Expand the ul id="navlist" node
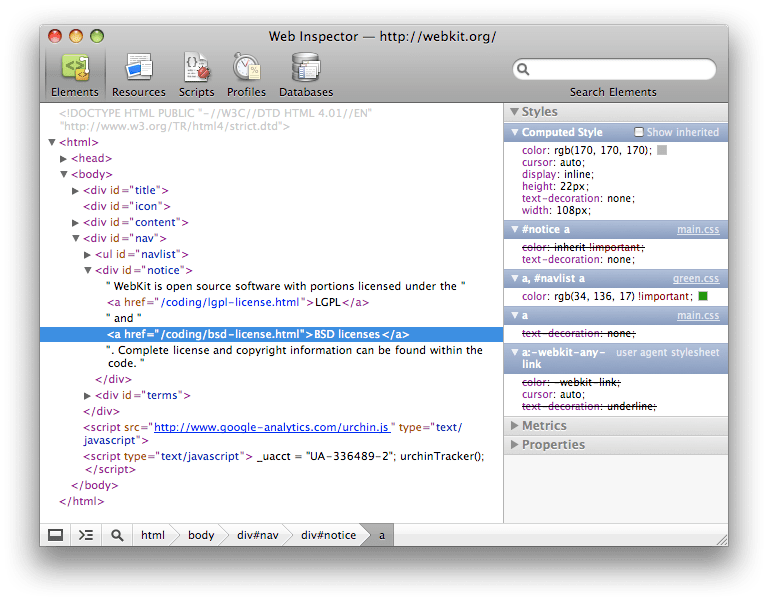This screenshot has width=768, height=601. pyautogui.click(x=87, y=255)
